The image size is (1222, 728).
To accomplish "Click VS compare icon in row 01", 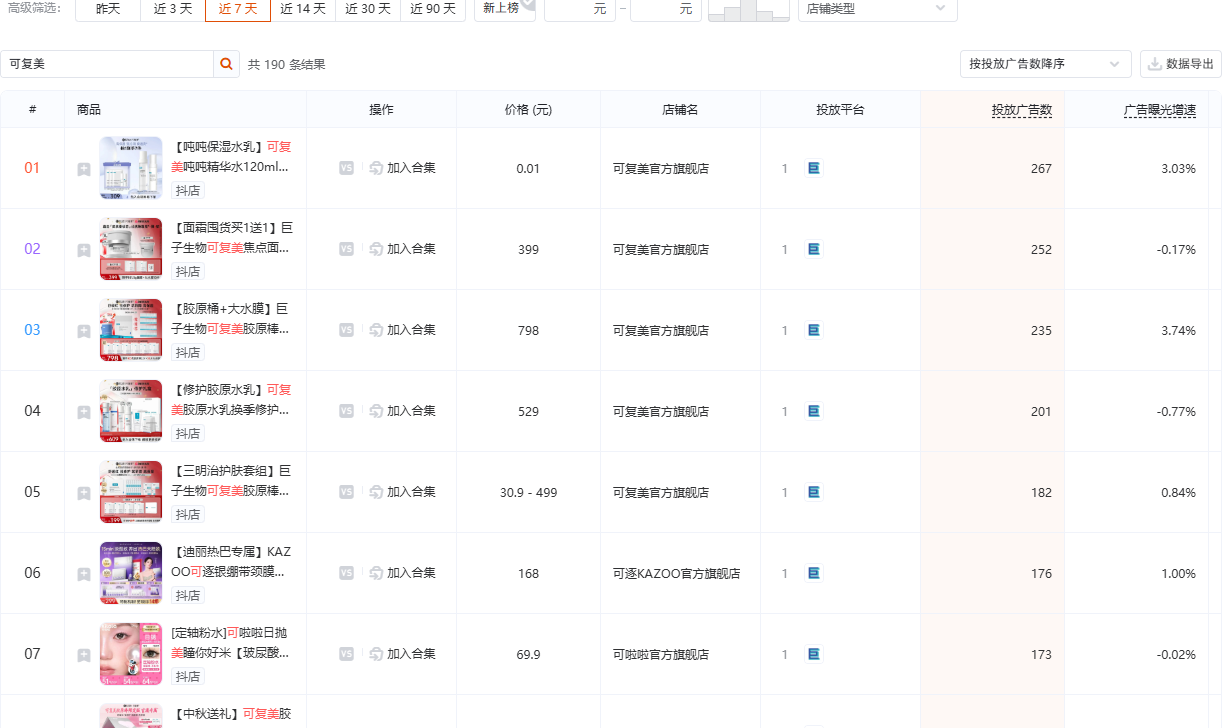I will coord(346,168).
